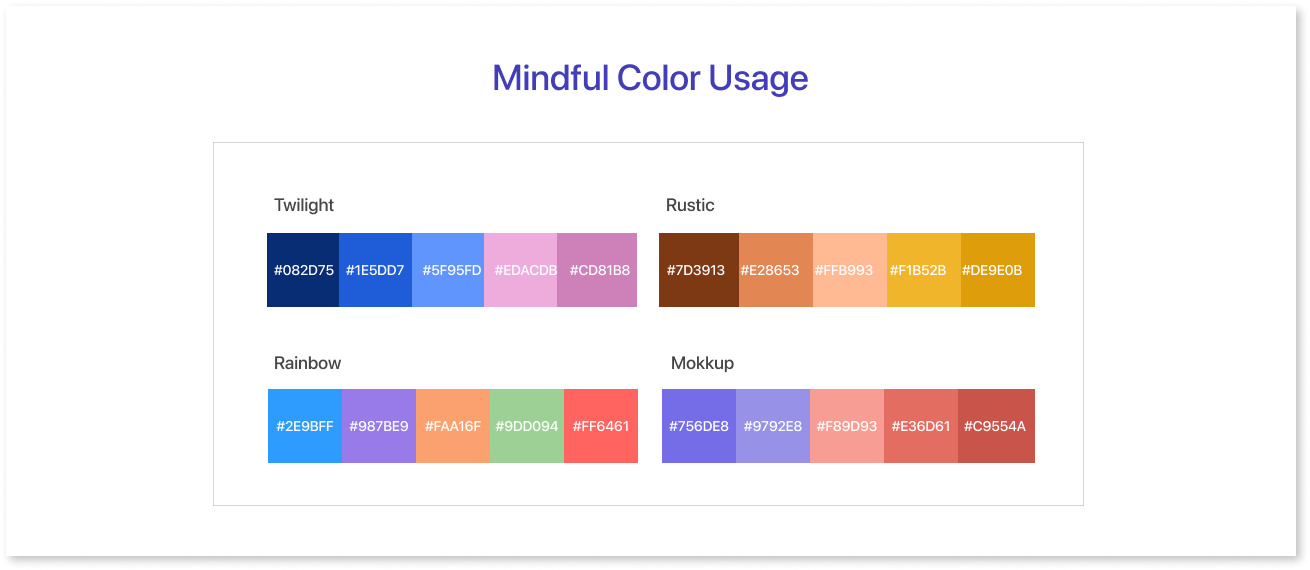Screen dimensions: 1310x570
Task: Click the #DE9E0B amber swatch
Action: coord(998,270)
